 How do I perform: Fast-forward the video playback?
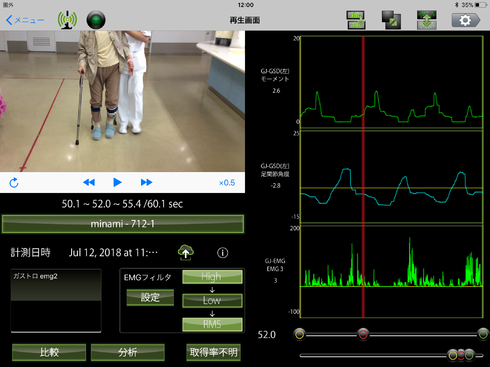click(x=146, y=182)
